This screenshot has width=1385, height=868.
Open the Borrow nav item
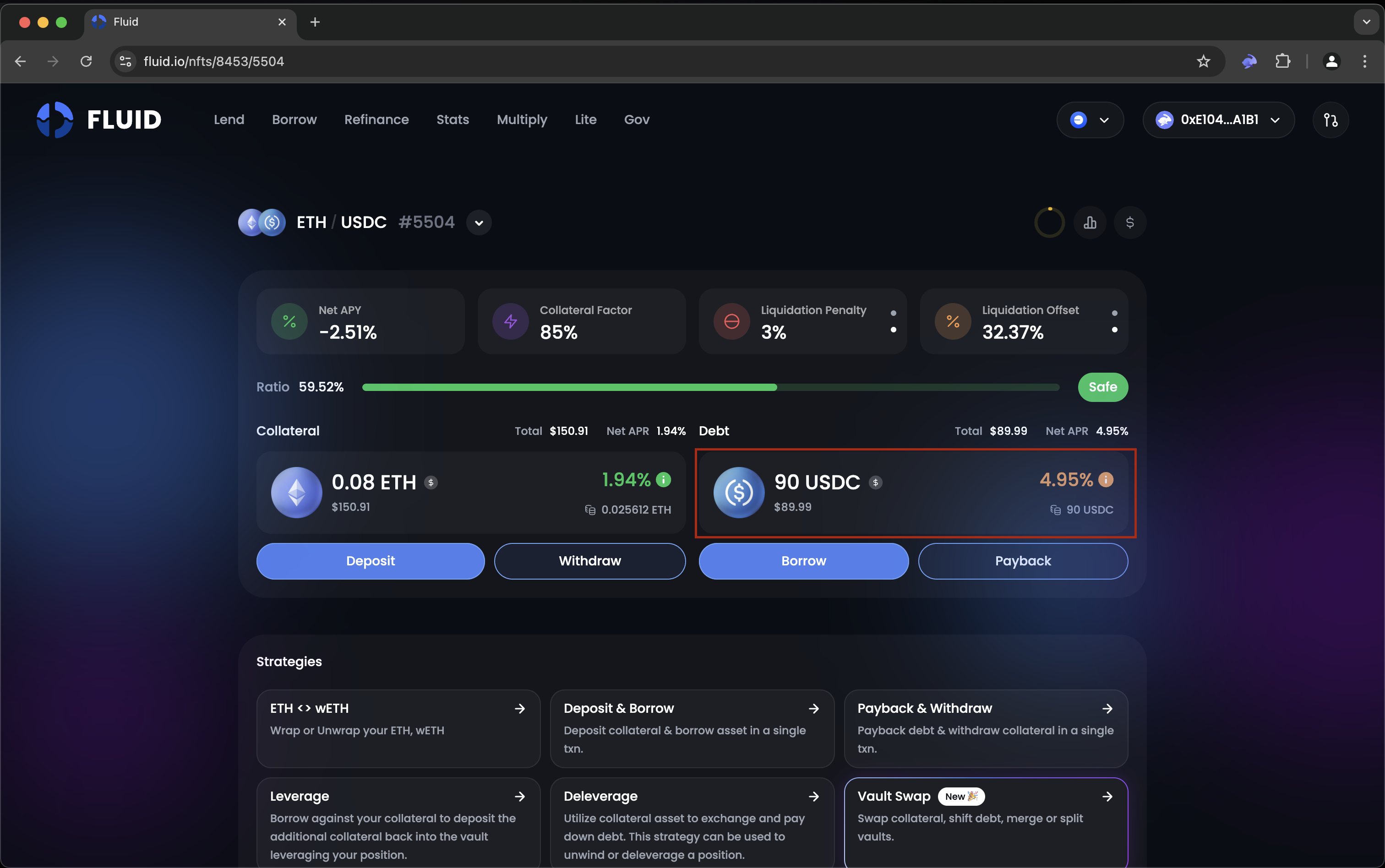(x=294, y=119)
